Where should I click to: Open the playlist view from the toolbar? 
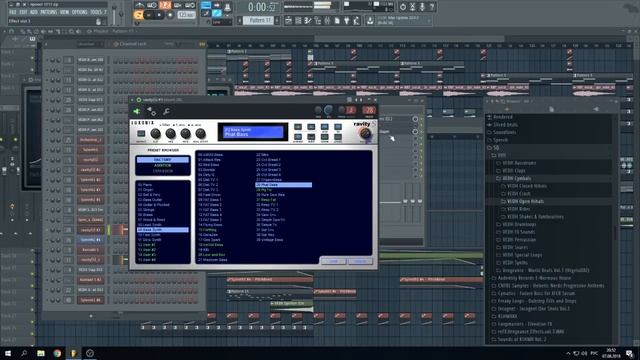[289, 20]
